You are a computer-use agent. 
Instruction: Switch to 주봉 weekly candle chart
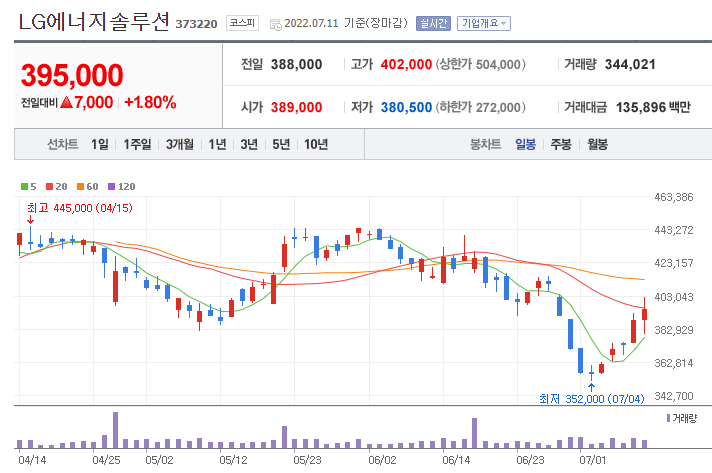[x=561, y=144]
